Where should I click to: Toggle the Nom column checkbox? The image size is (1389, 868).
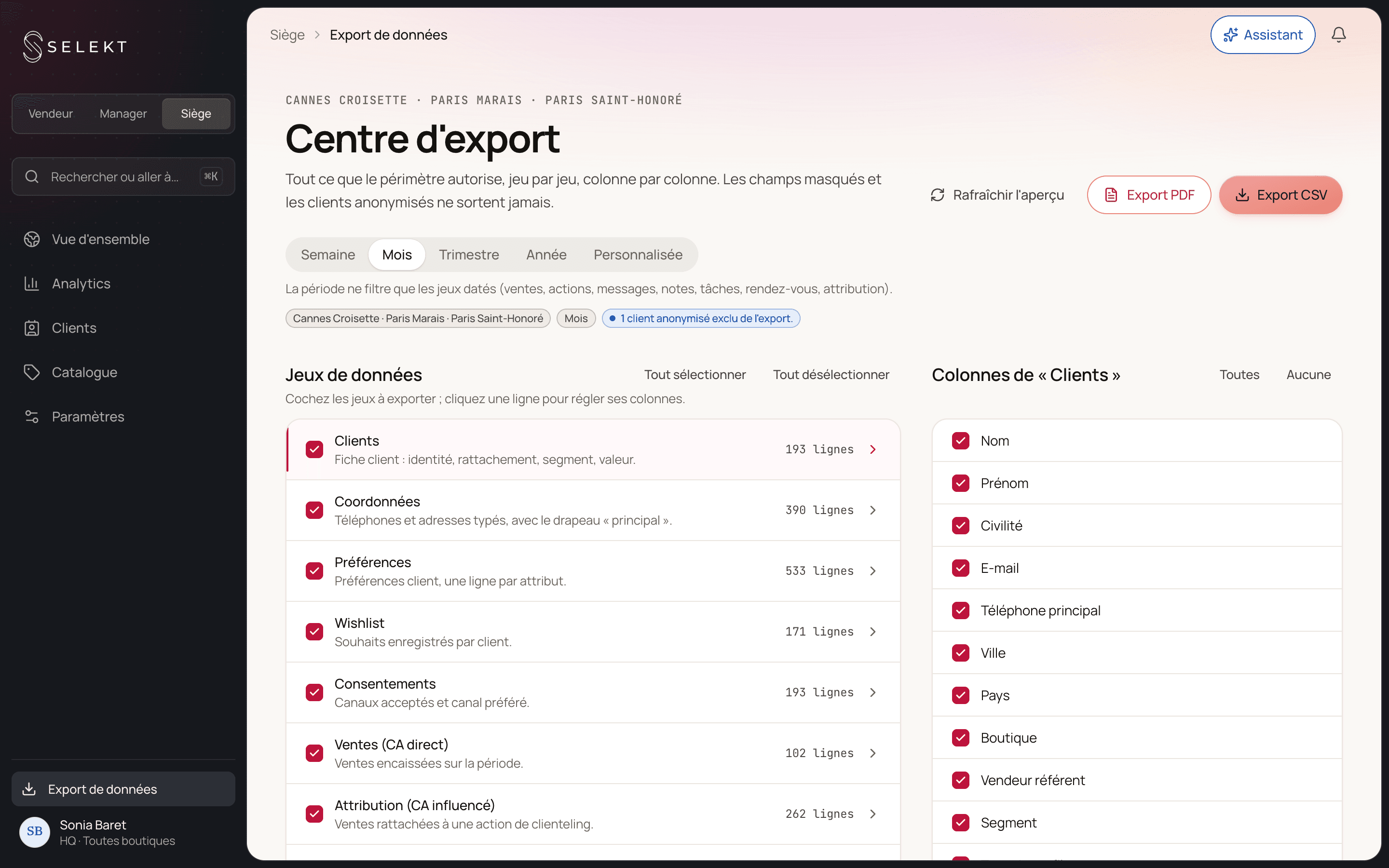pyautogui.click(x=961, y=441)
